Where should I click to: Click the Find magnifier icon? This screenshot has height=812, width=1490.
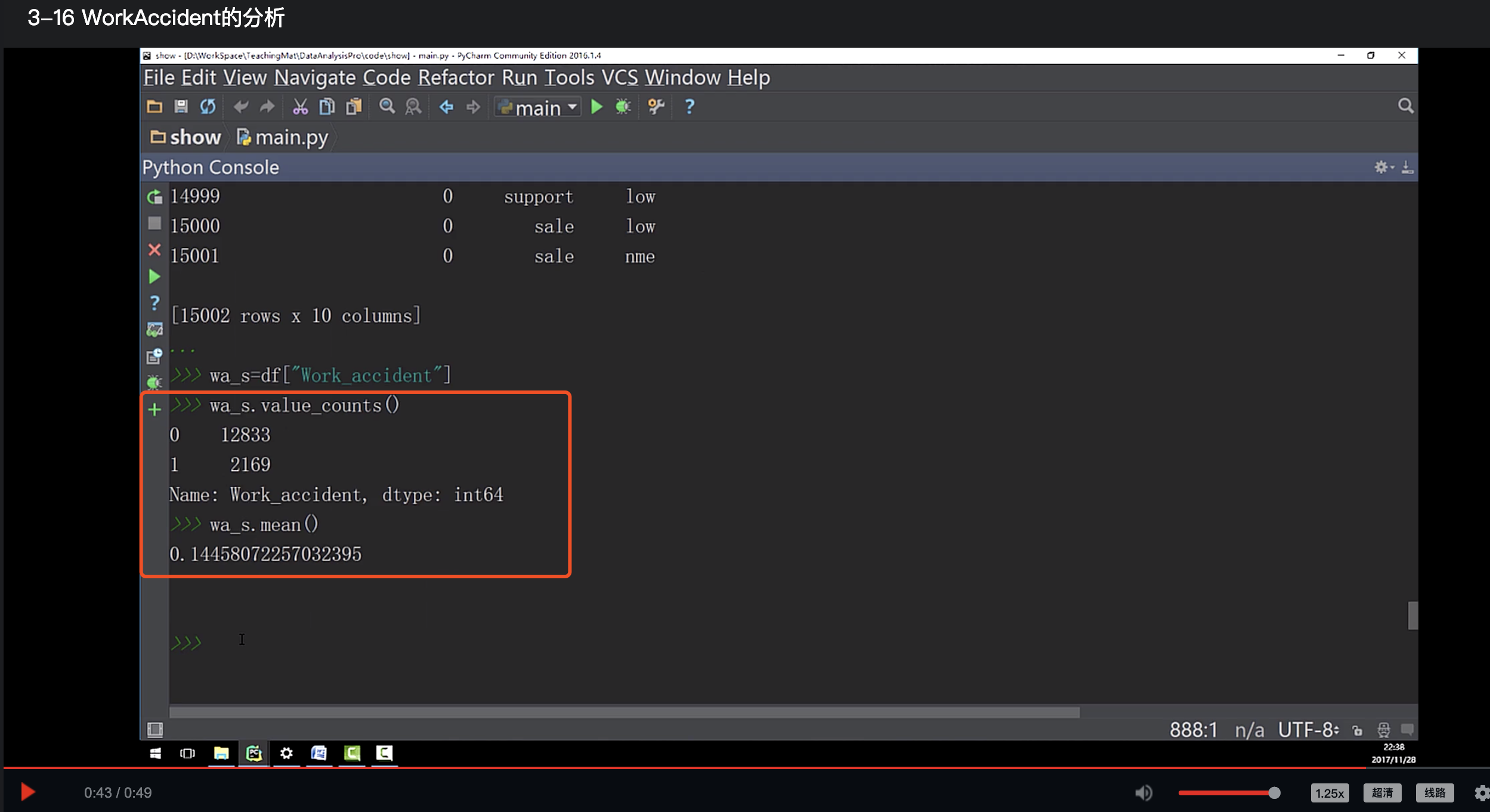[x=387, y=107]
